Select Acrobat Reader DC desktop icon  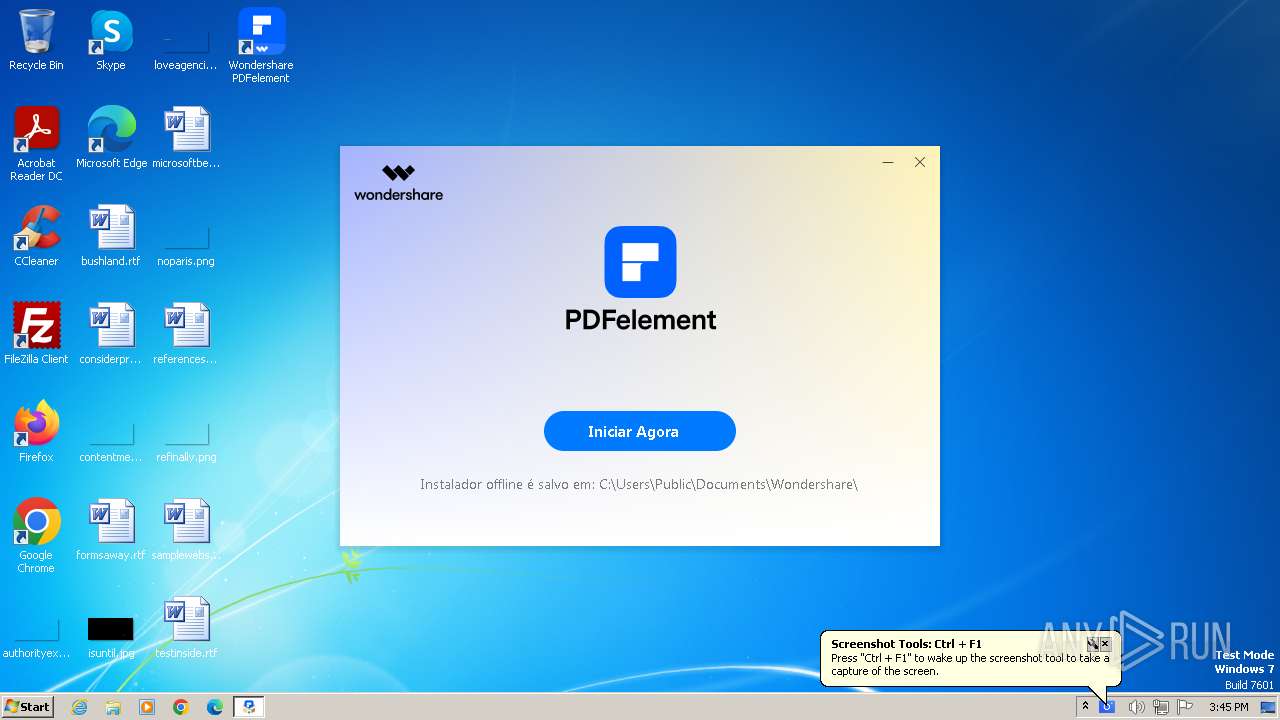tap(36, 144)
